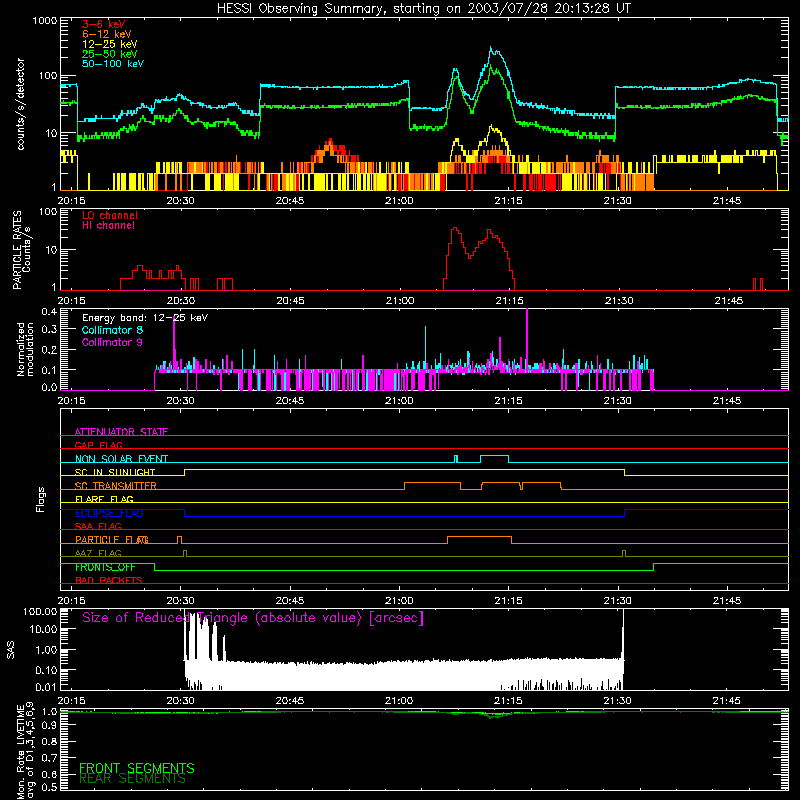Image resolution: width=800 pixels, height=800 pixels.
Task: Click the SC IN SUNLIGHT flag label
Action: coord(115,472)
